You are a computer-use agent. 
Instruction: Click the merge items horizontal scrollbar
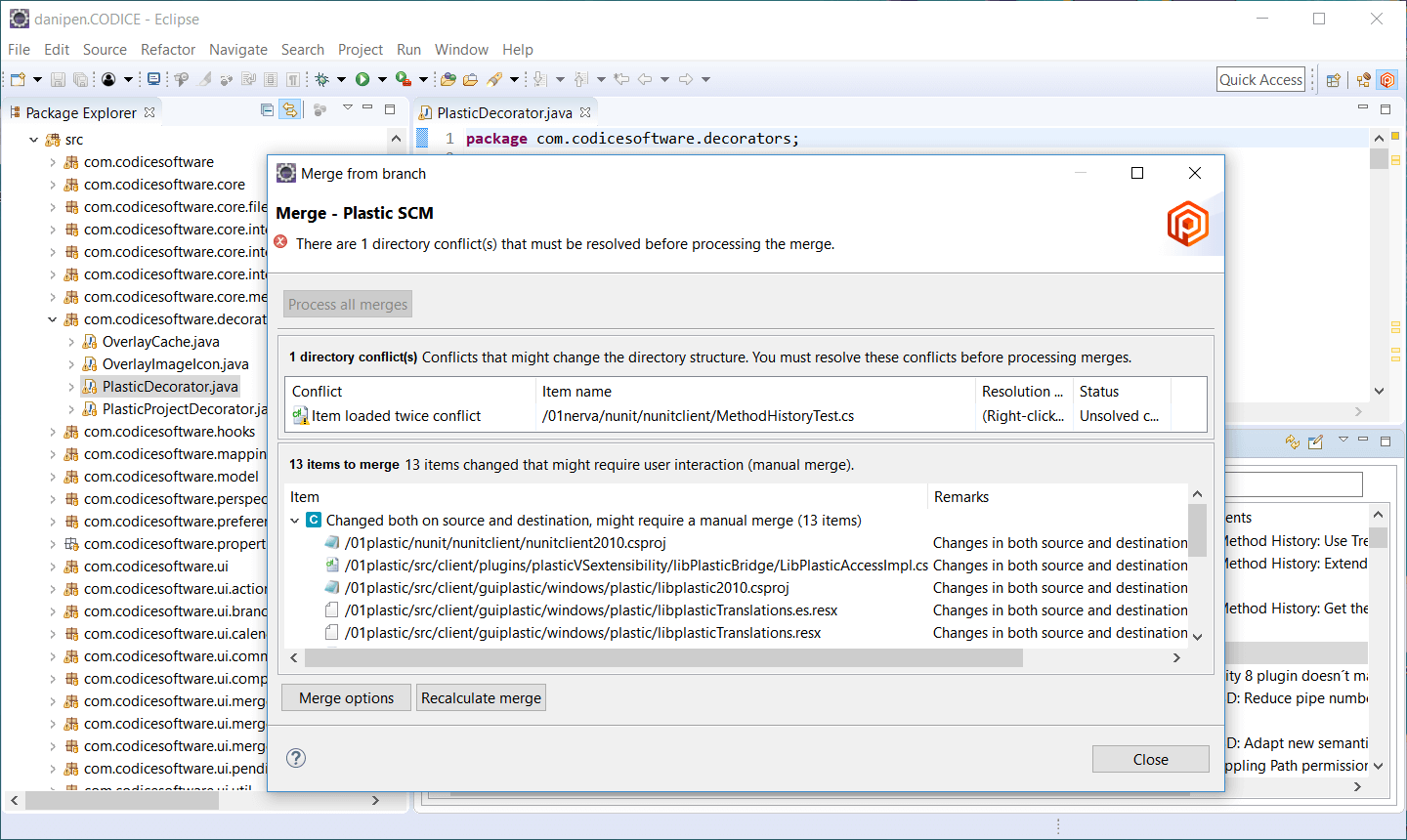[662, 658]
